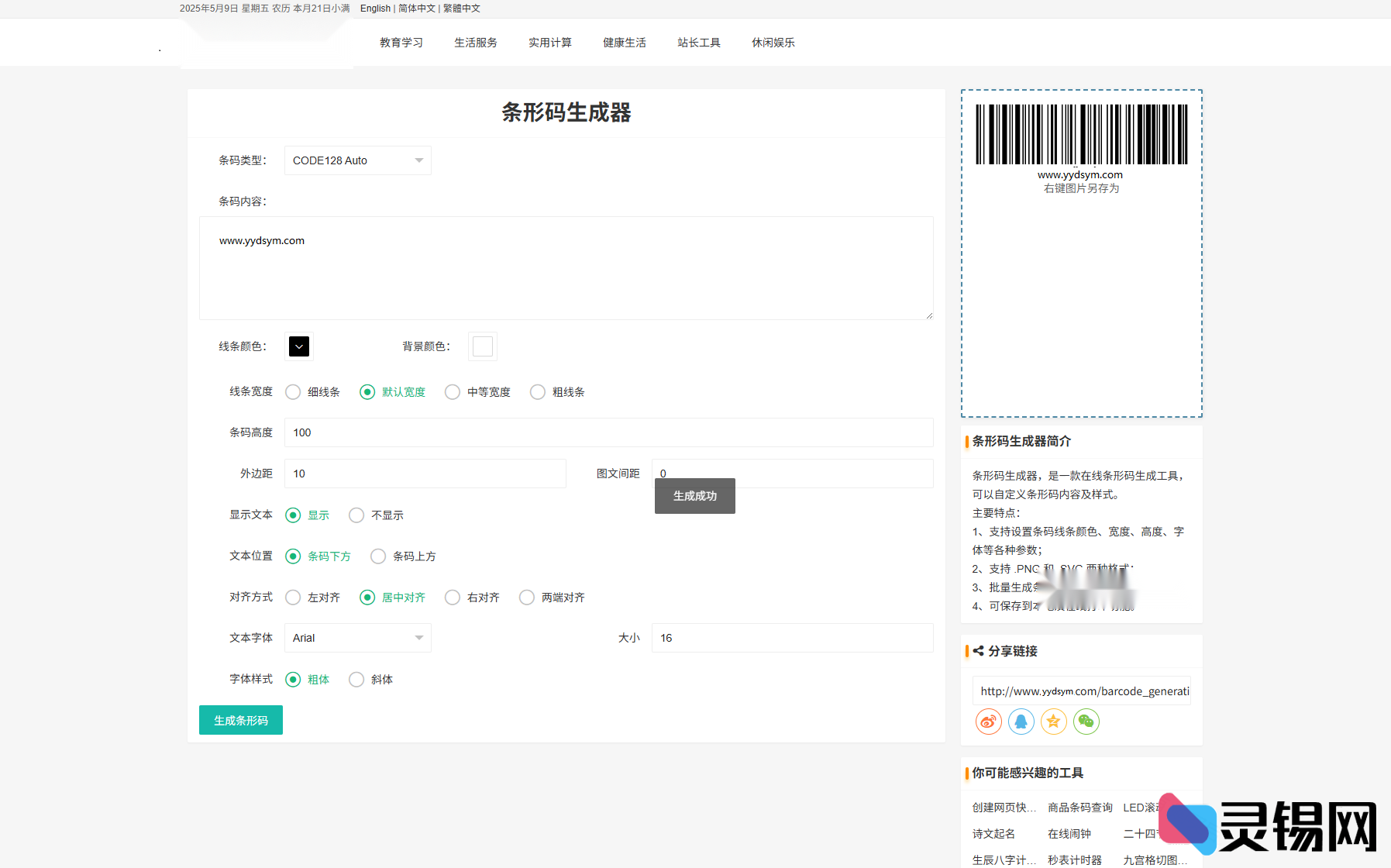The height and width of the screenshot is (868, 1391).
Task: Open the 站长工具 menu
Action: click(699, 43)
